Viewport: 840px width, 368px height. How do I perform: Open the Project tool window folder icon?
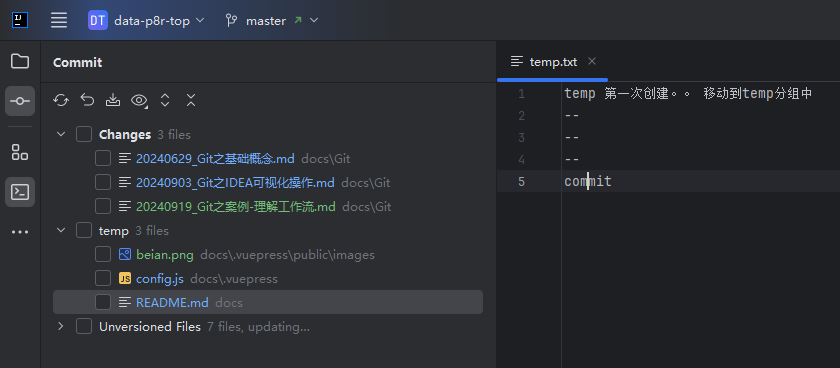coord(20,61)
